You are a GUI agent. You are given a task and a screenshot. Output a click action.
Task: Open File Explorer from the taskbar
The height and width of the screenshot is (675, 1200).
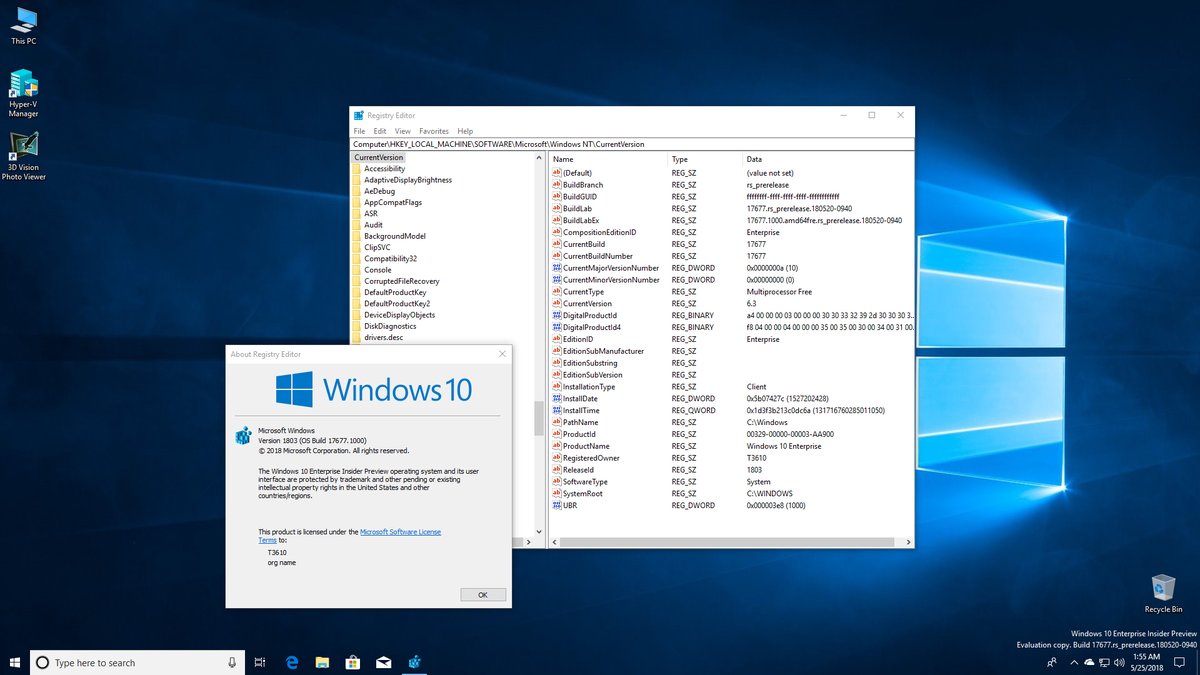[323, 662]
